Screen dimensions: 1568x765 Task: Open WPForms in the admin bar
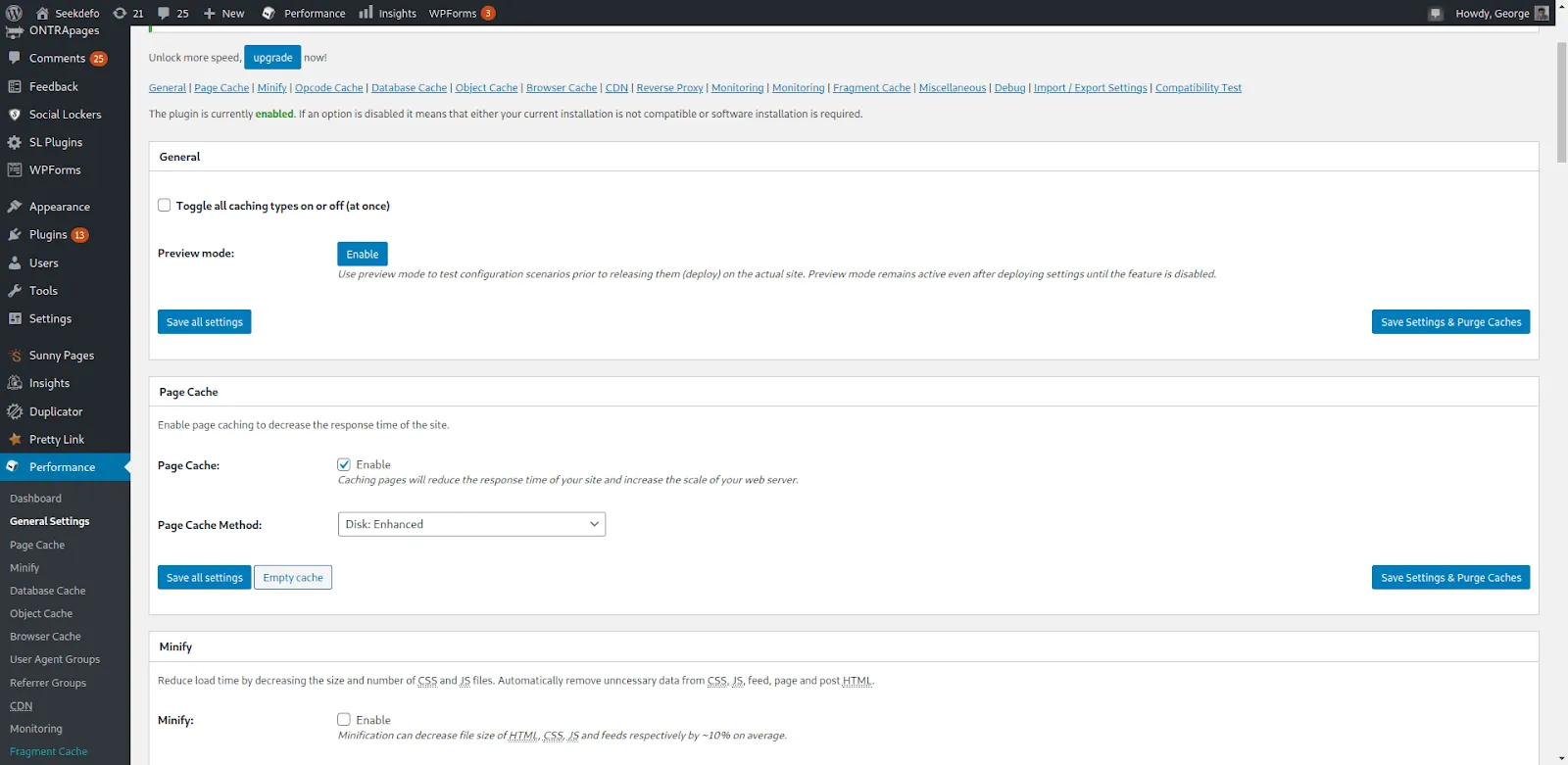coord(462,13)
